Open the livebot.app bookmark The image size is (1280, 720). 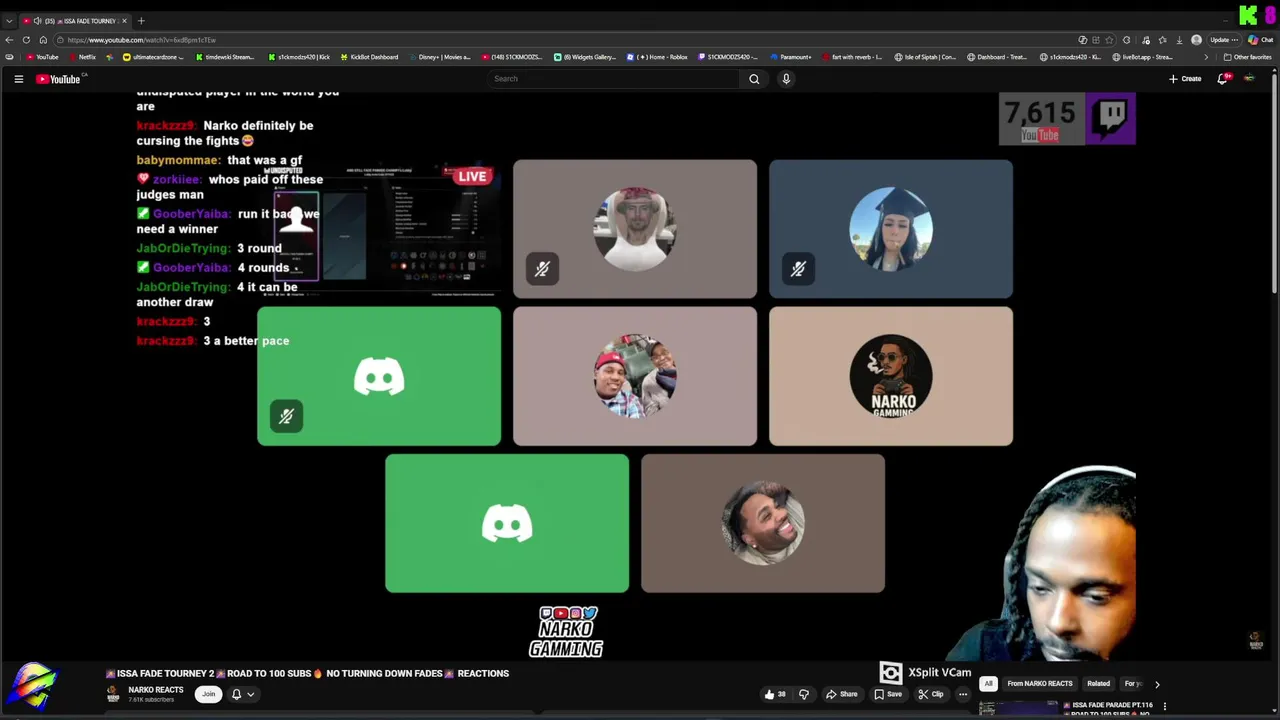click(1142, 57)
